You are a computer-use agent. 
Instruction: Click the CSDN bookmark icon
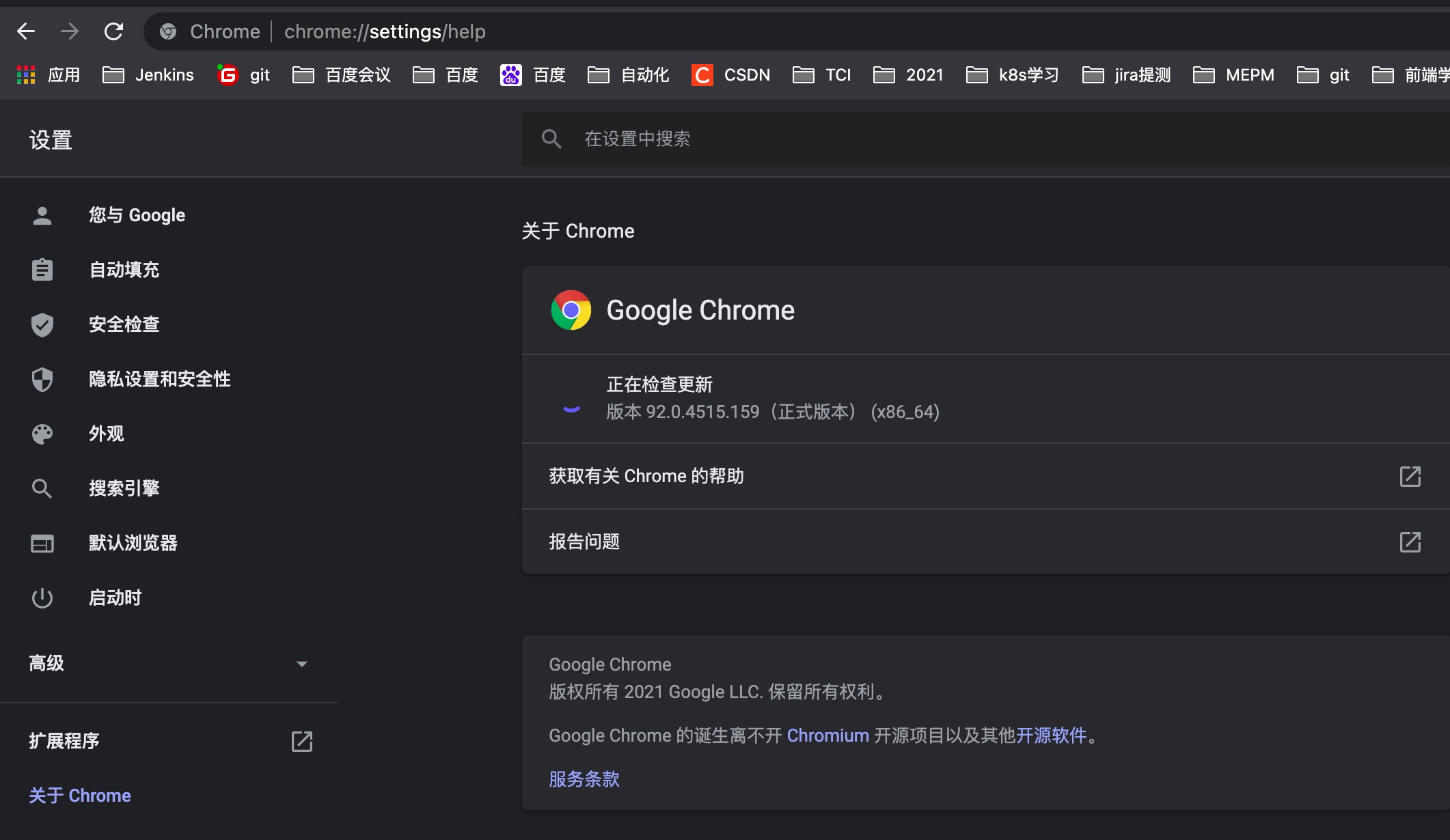point(702,74)
